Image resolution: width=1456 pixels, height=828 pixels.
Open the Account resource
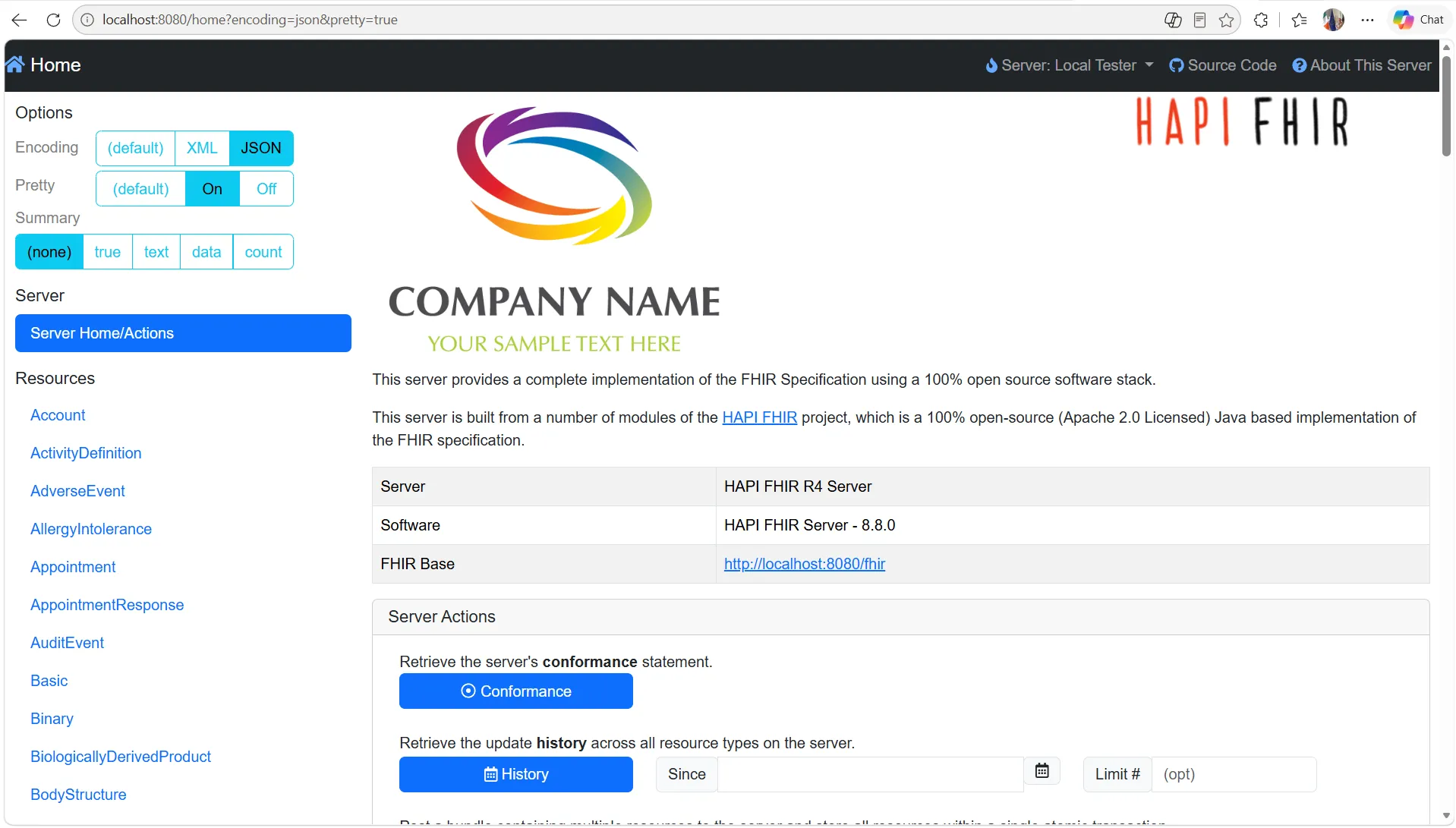[x=58, y=415]
